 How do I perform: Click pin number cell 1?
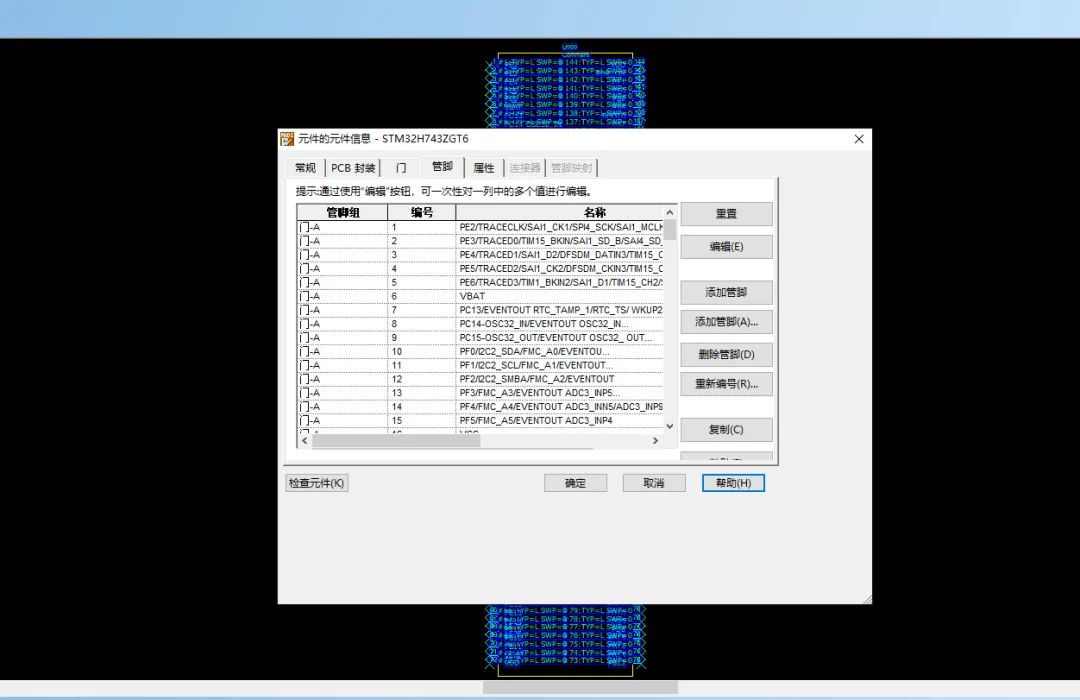click(422, 227)
